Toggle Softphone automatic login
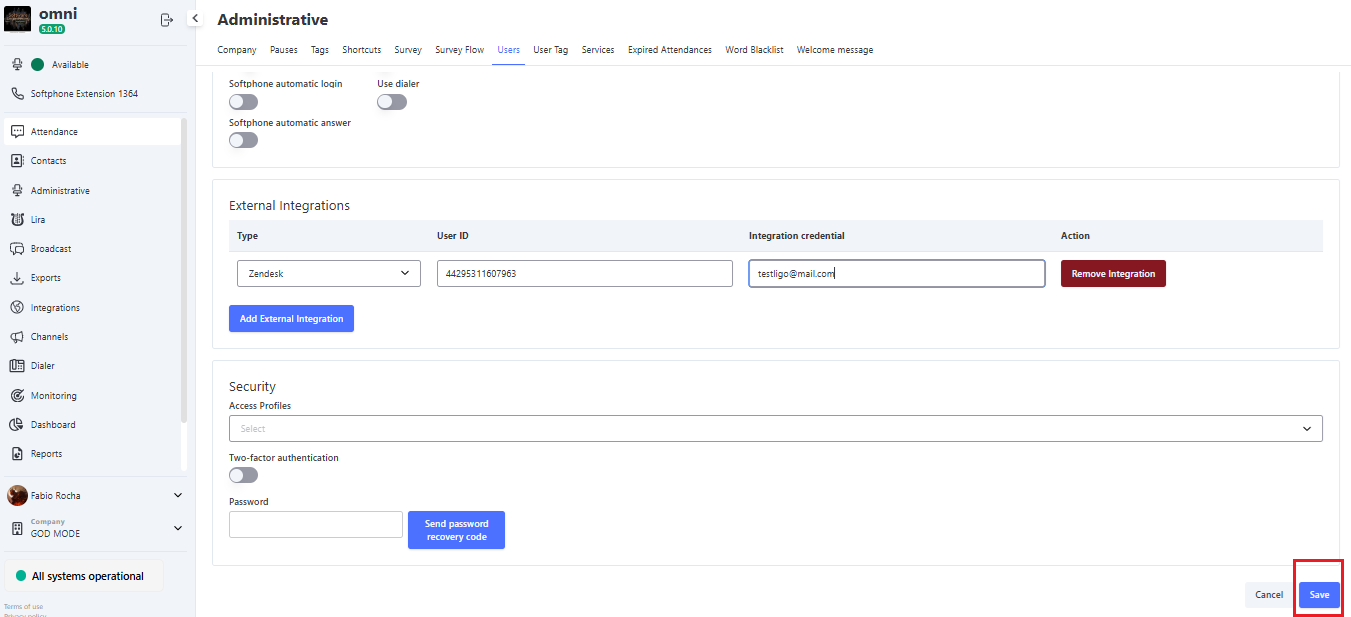Image resolution: width=1351 pixels, height=617 pixels. point(243,102)
